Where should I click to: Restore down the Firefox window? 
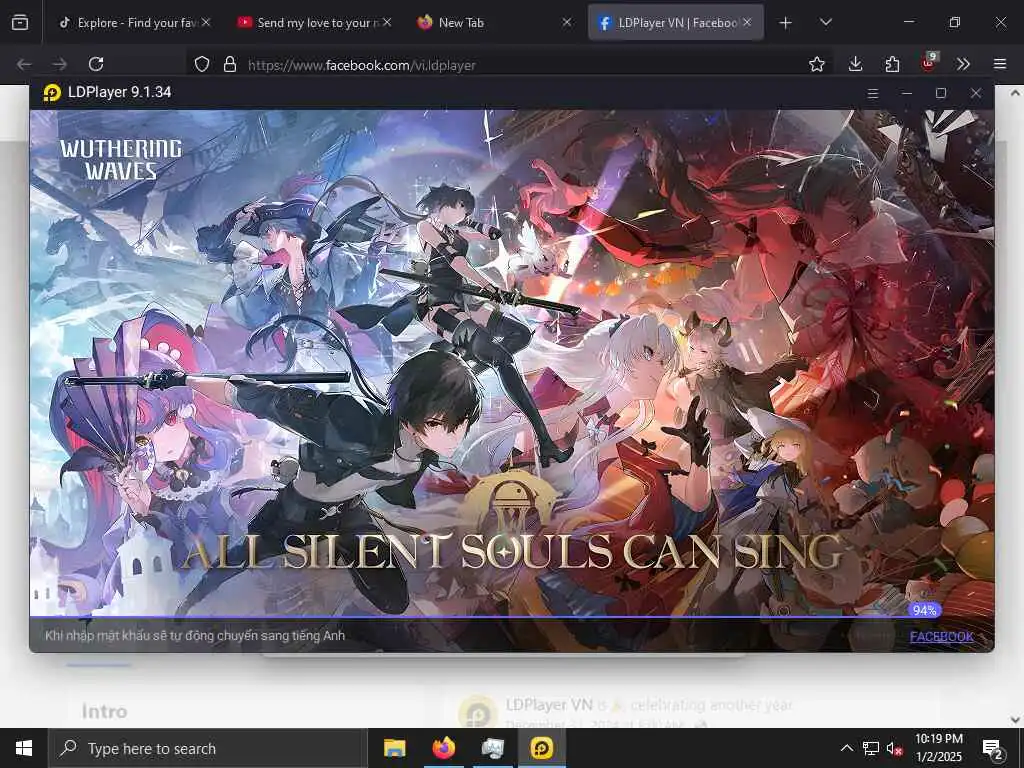point(955,22)
